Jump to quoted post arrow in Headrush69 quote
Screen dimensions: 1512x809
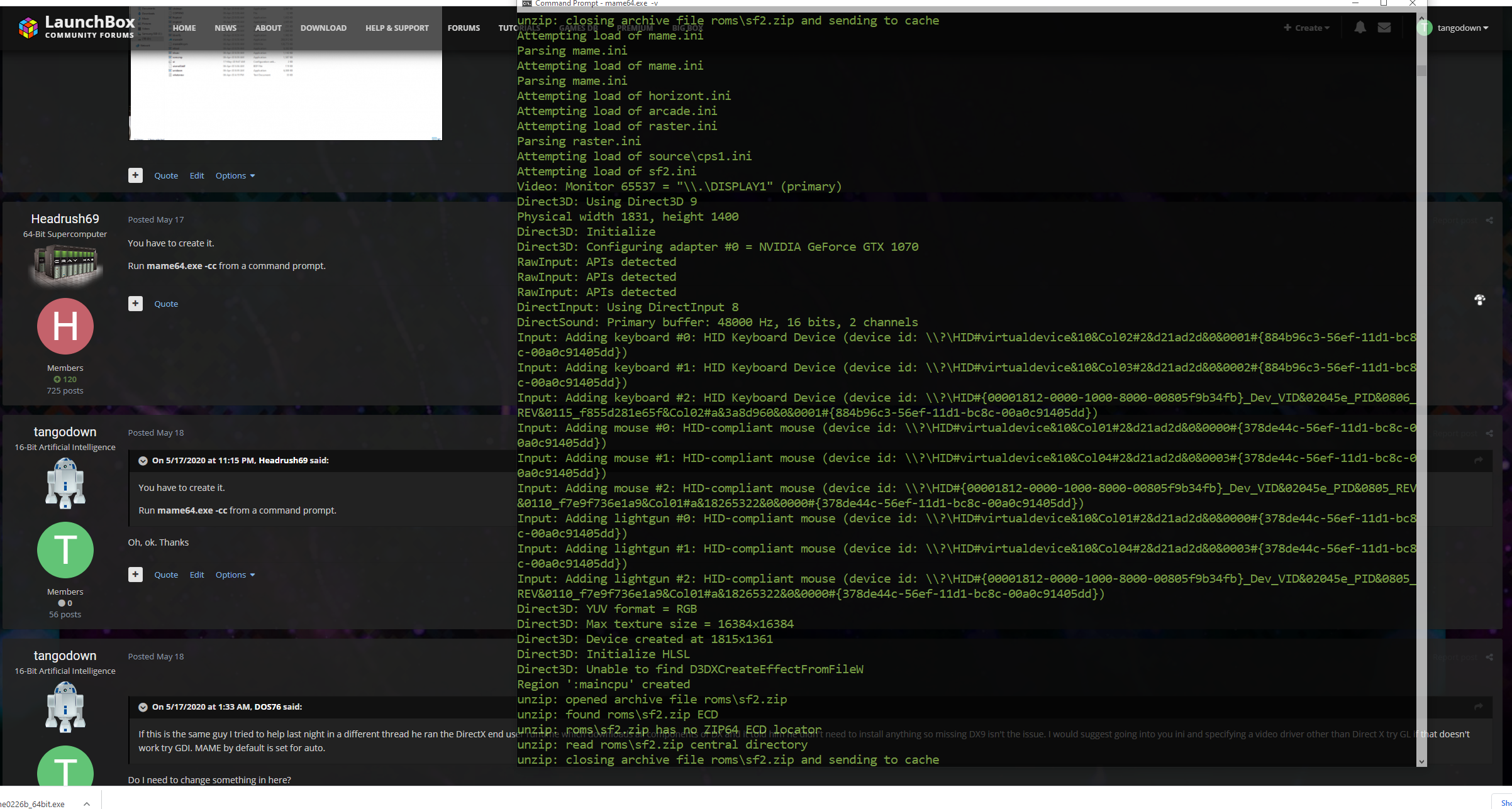[x=1478, y=461]
